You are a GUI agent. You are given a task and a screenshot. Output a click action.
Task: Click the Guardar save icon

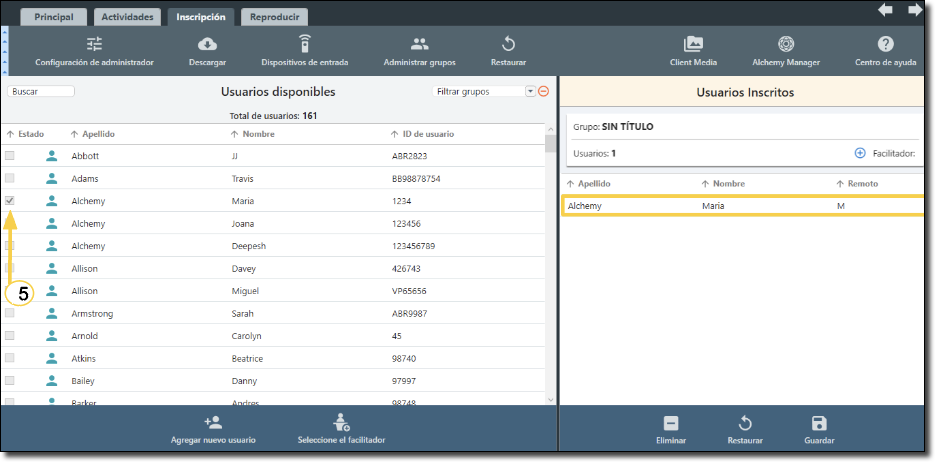(x=819, y=423)
